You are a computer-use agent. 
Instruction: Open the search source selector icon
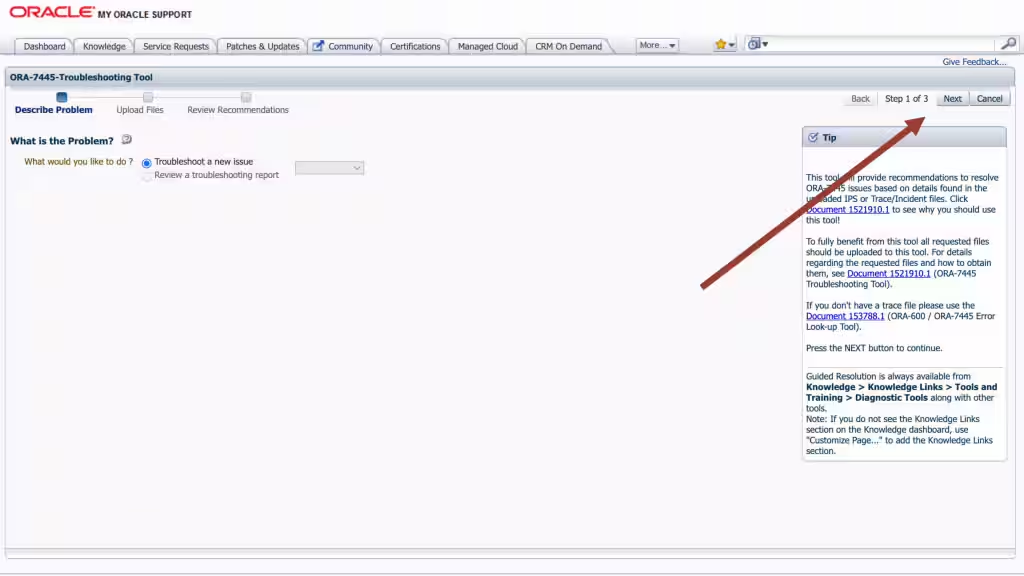point(754,44)
